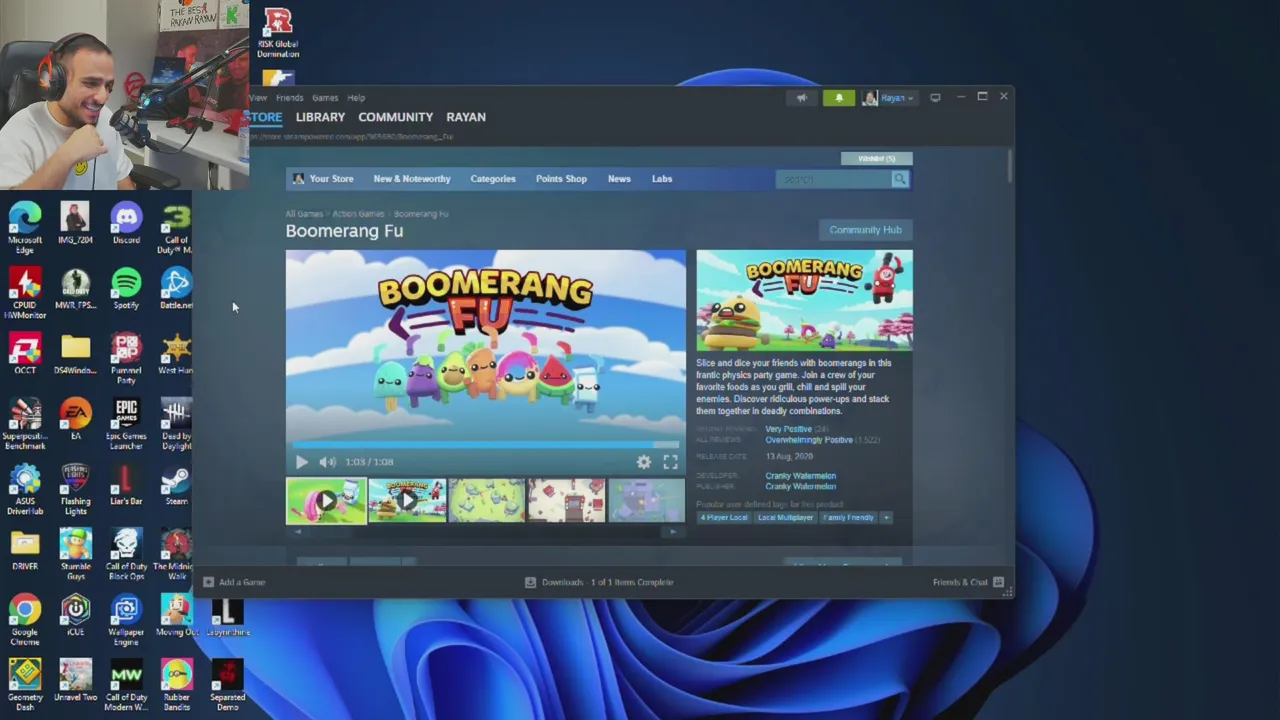Expand the Categories store menu

(x=493, y=179)
